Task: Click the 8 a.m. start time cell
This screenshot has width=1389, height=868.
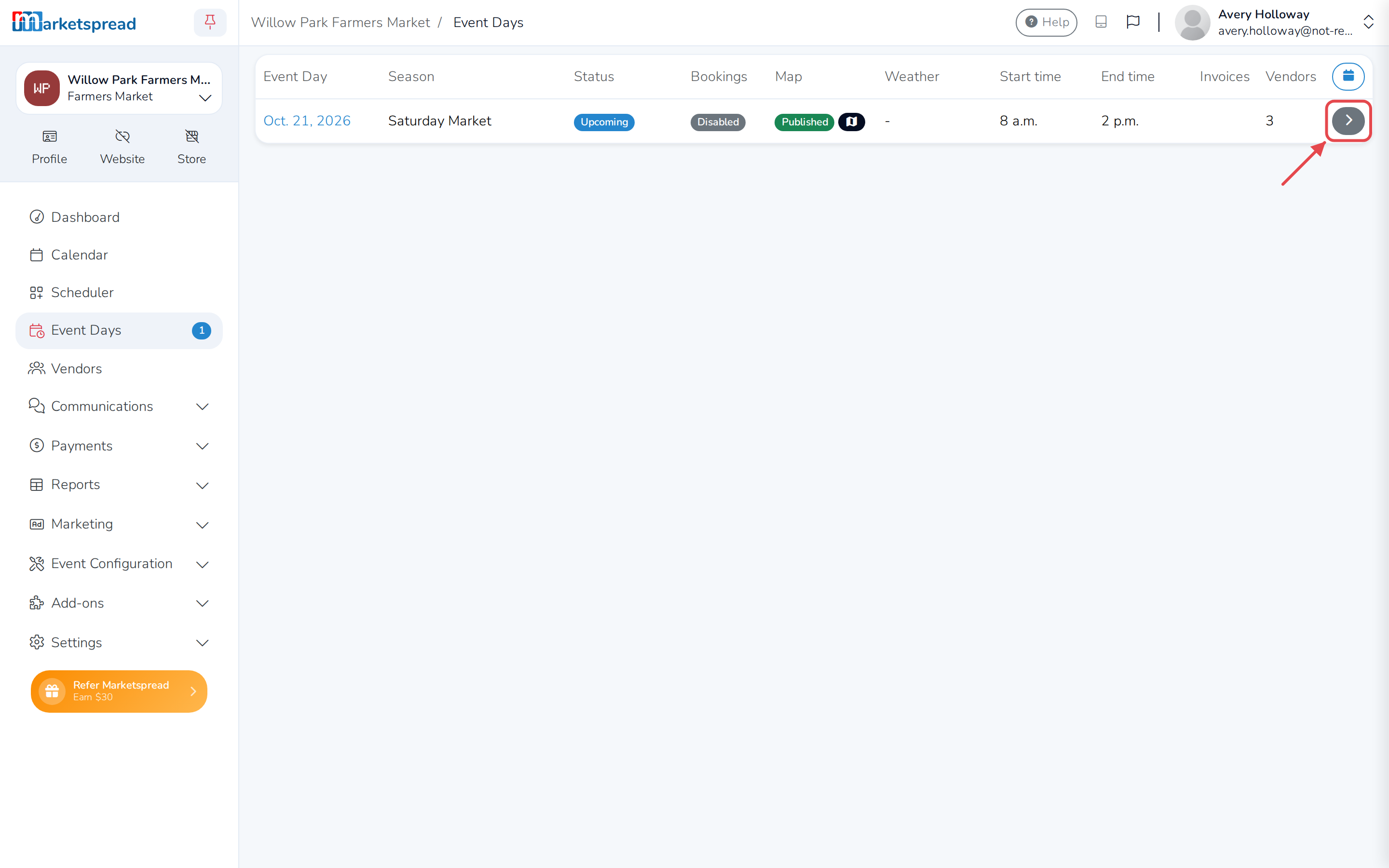Action: click(1019, 121)
